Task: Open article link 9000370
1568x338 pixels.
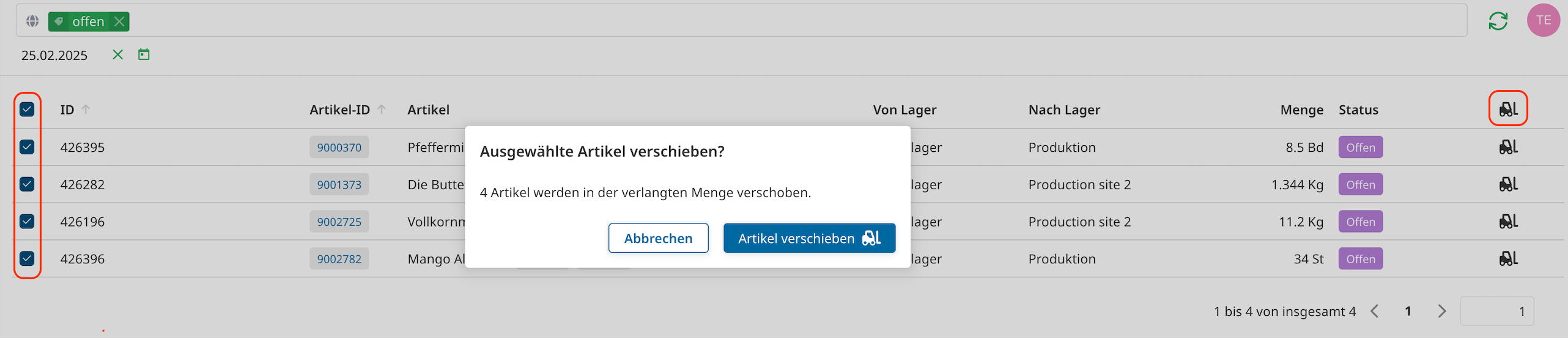Action: point(339,148)
